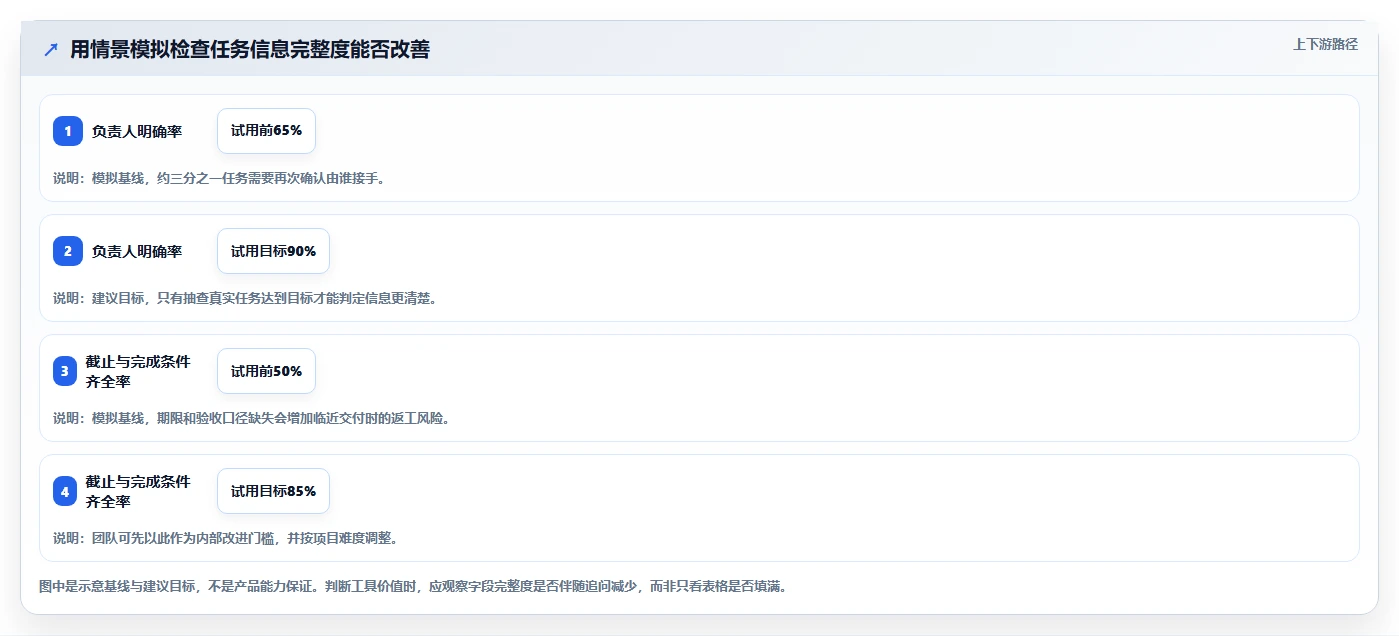Click the number 2 step badge
1399x636 pixels.
pyautogui.click(x=68, y=251)
